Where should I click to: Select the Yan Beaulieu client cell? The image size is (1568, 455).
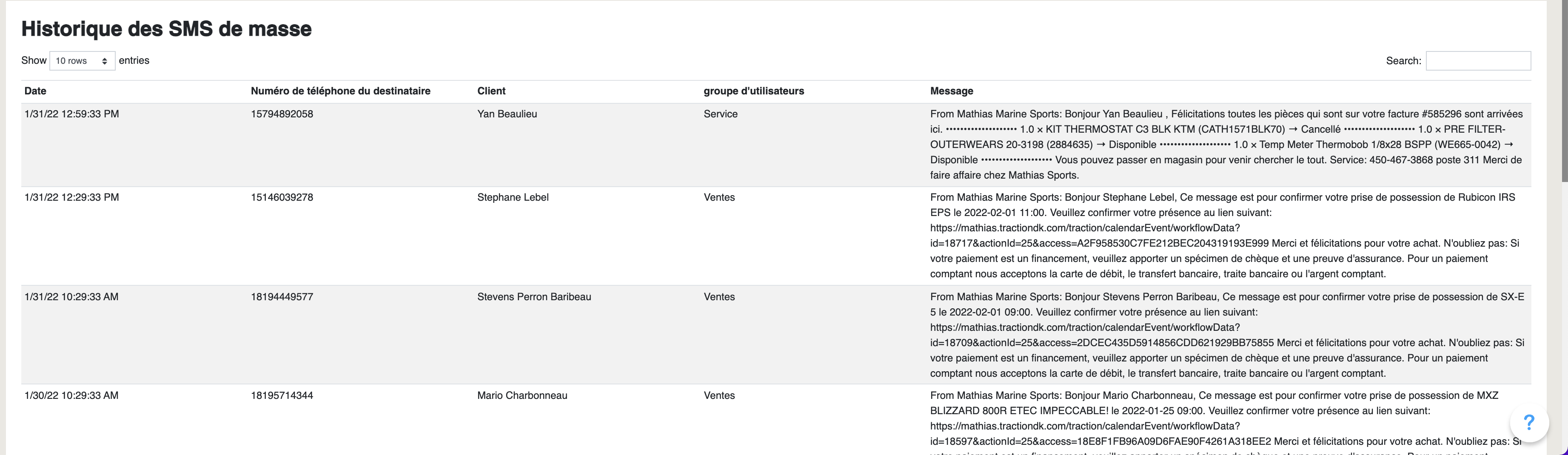[x=507, y=114]
